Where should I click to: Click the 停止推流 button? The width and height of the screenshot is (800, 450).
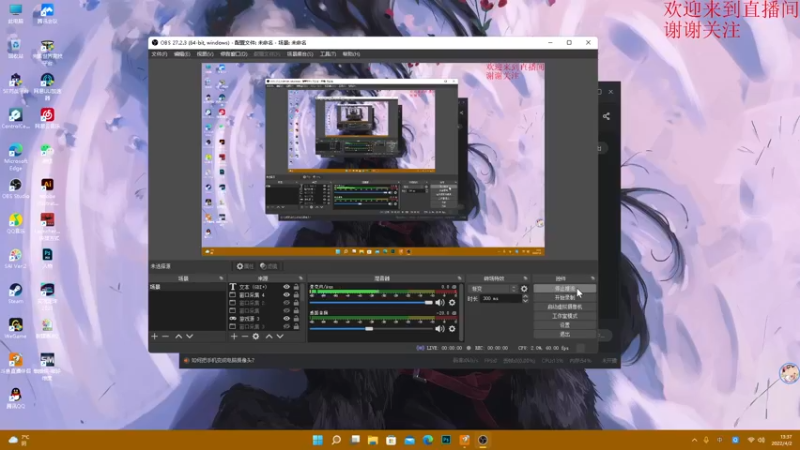click(x=564, y=288)
